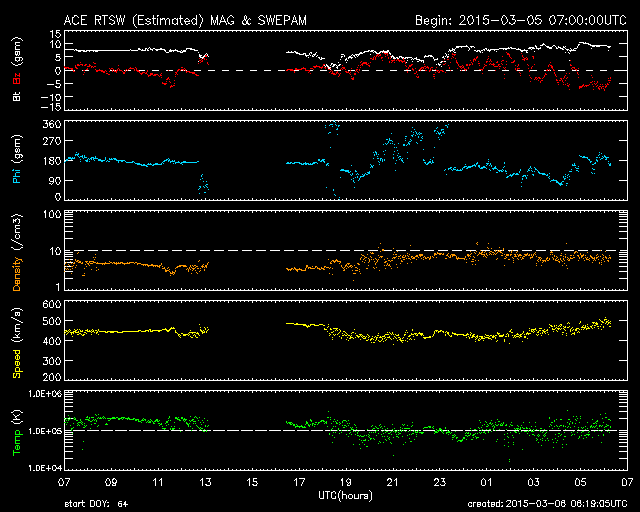Viewport: 640px width, 512px height.
Task: Click the '01' hour label on the time axis
Action: click(x=487, y=483)
